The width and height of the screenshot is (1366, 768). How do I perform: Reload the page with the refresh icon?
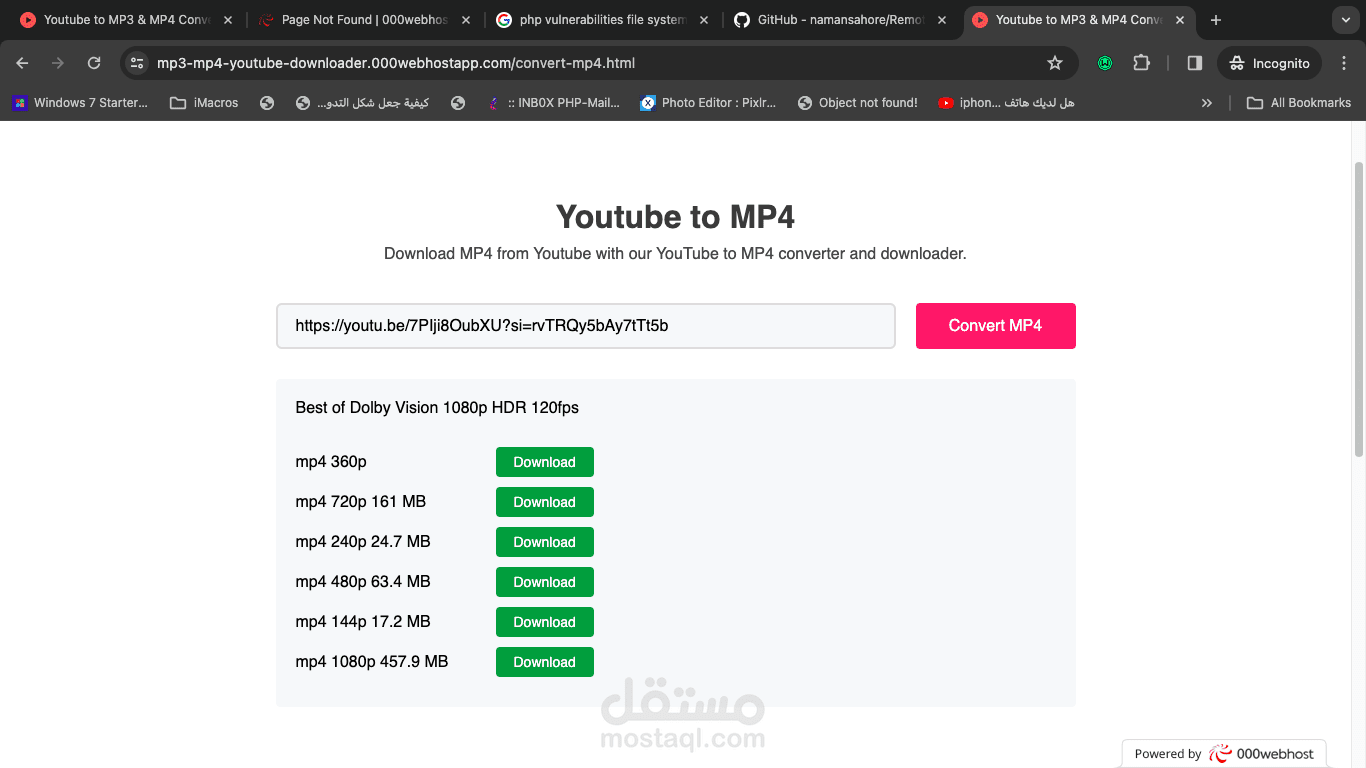point(94,63)
